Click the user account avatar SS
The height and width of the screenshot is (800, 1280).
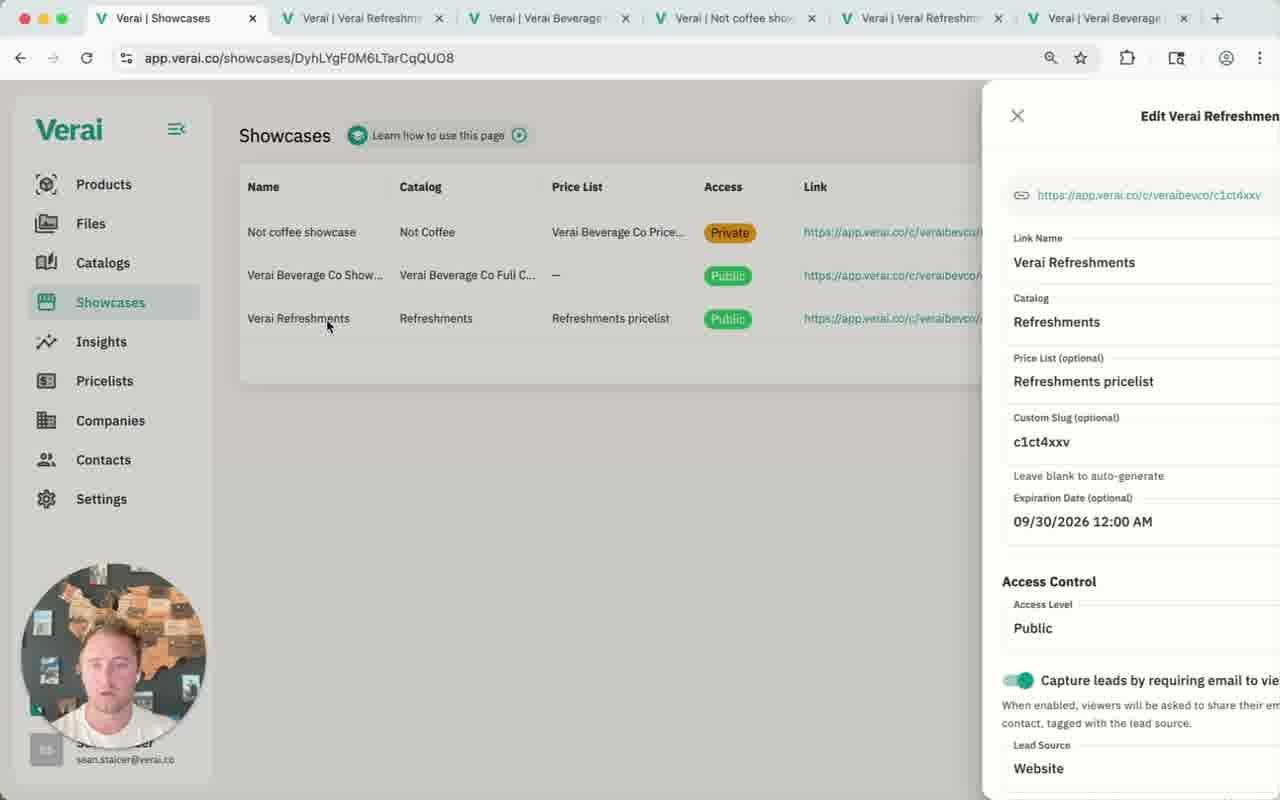click(46, 750)
